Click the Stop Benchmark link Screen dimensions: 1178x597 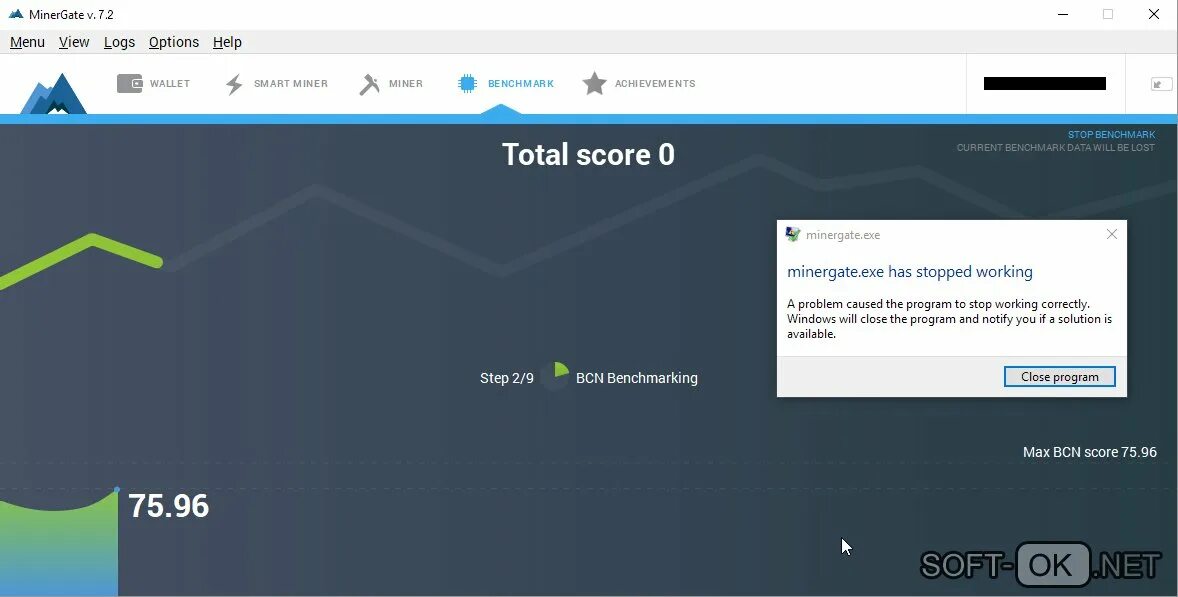point(1111,134)
